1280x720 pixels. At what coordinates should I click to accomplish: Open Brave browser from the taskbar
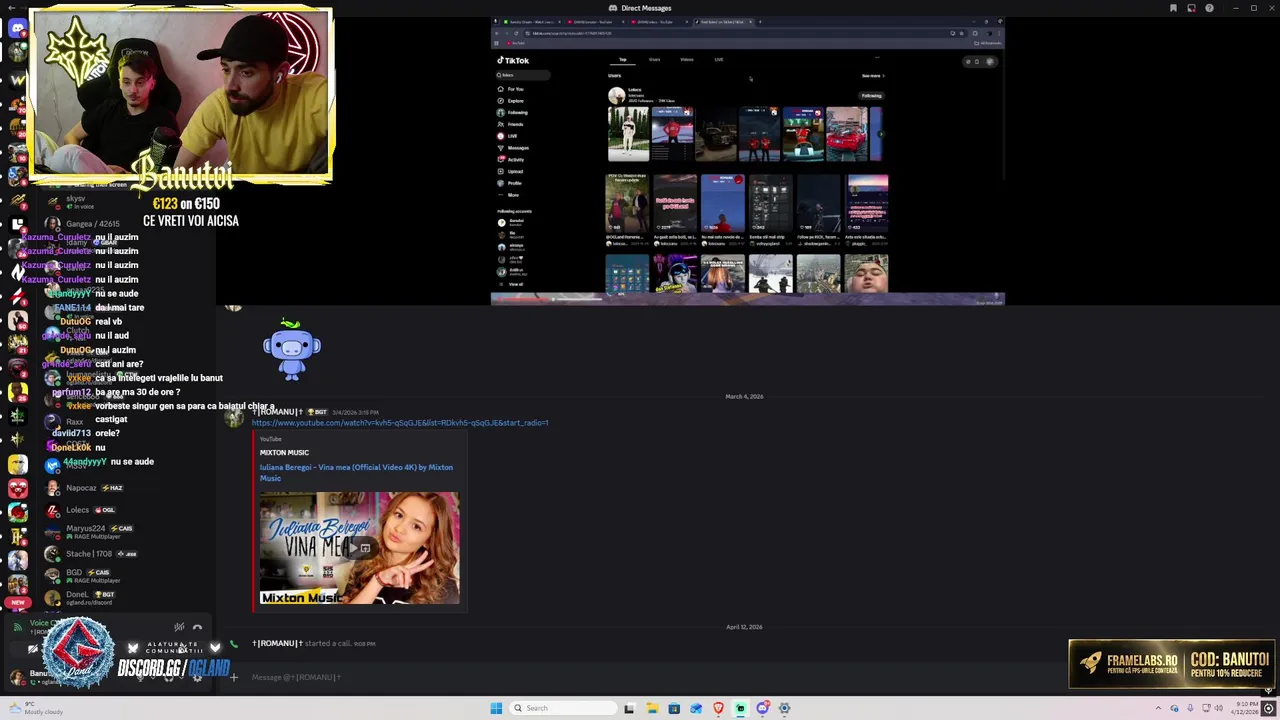[718, 708]
